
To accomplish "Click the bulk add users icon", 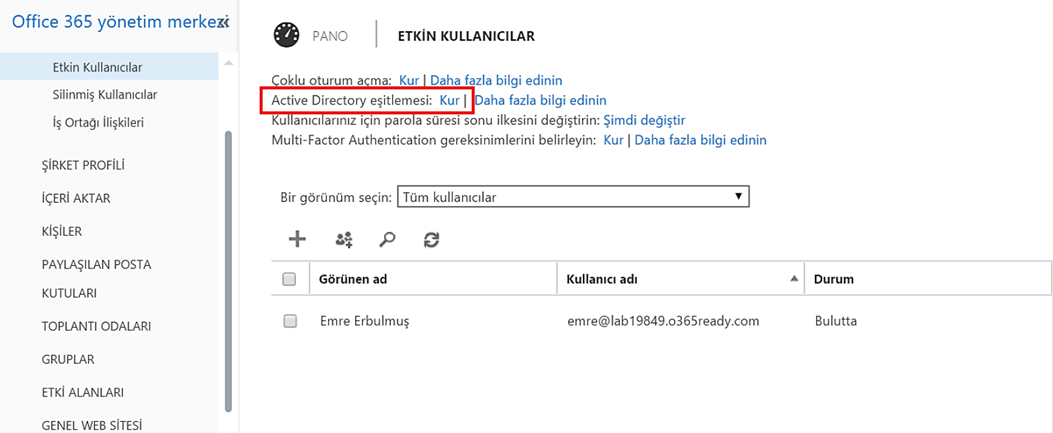I will pos(344,240).
